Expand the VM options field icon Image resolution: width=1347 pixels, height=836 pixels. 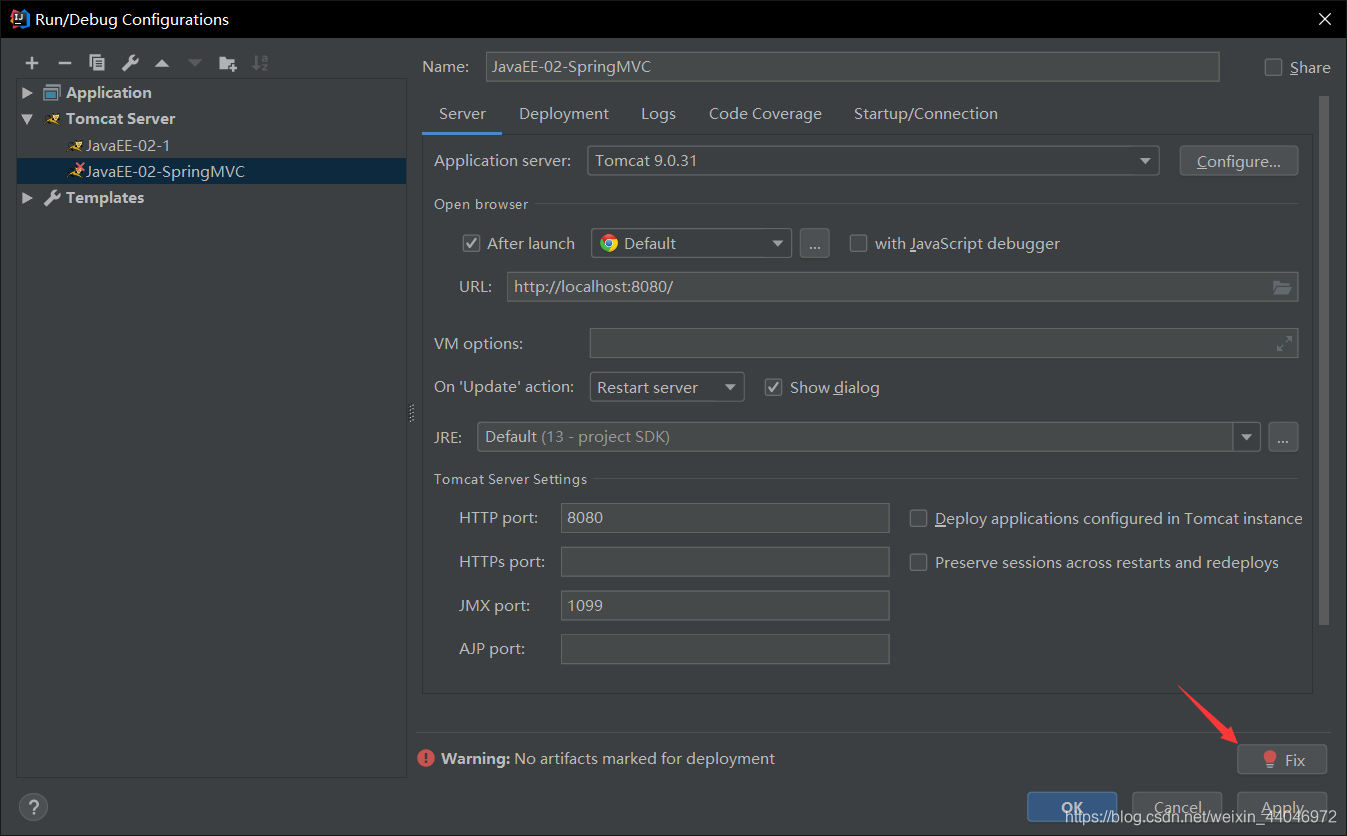(x=1284, y=343)
